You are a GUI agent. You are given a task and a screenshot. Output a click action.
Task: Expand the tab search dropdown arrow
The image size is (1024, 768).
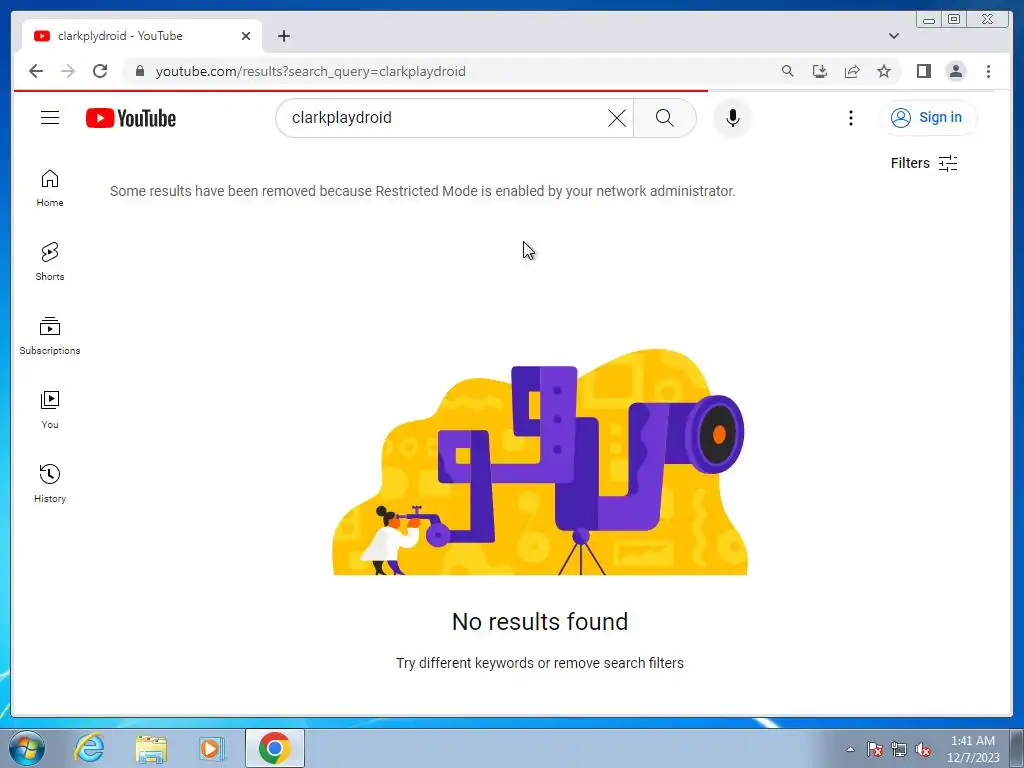click(893, 36)
